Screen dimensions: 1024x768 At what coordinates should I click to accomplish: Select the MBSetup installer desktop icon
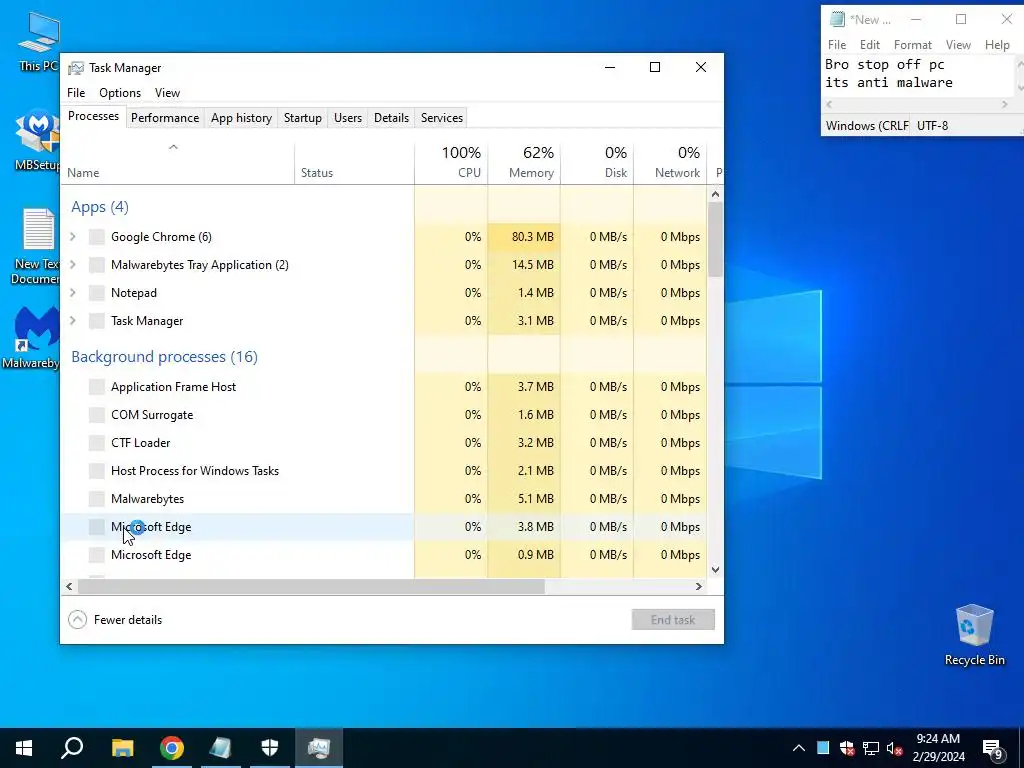(38, 140)
